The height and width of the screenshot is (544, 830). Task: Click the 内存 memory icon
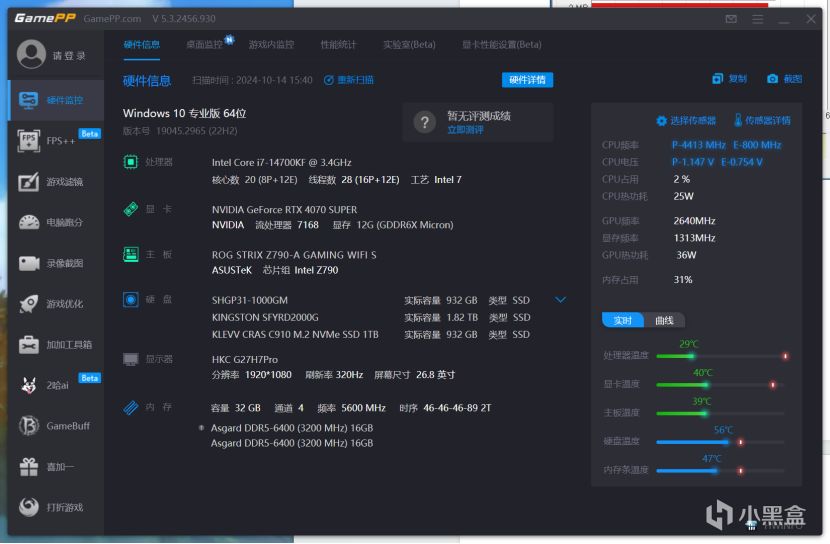pyautogui.click(x=131, y=407)
